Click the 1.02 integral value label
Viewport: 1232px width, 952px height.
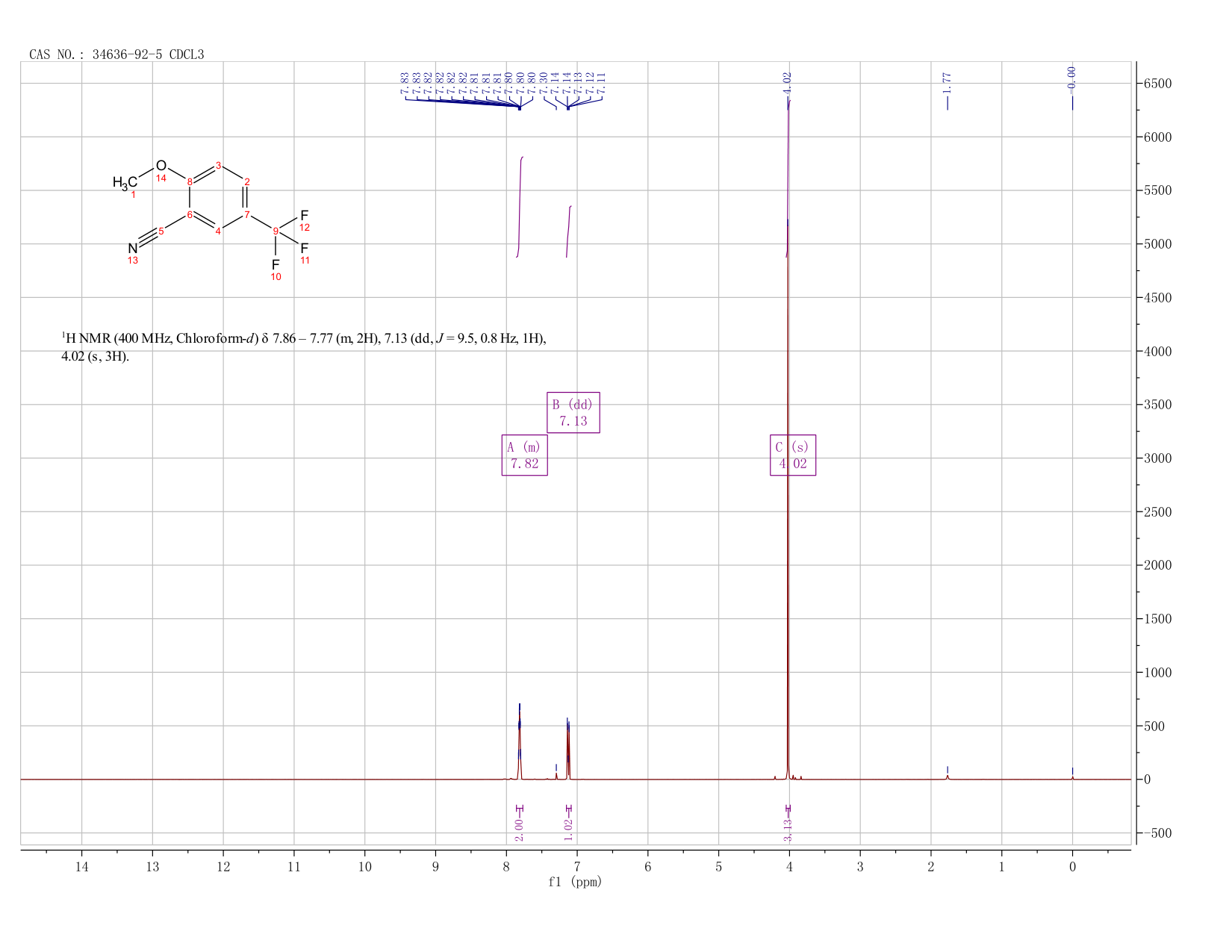(x=568, y=829)
